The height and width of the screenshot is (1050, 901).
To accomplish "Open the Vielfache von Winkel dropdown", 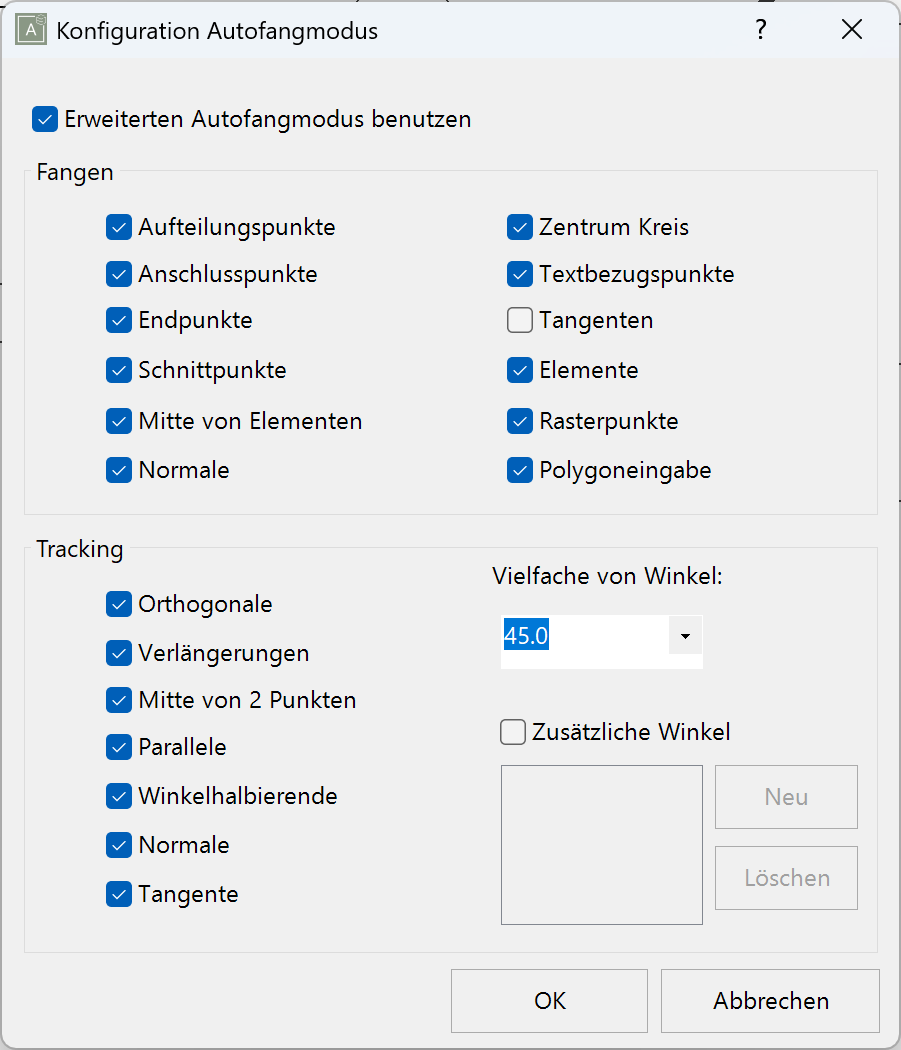I will click(686, 636).
